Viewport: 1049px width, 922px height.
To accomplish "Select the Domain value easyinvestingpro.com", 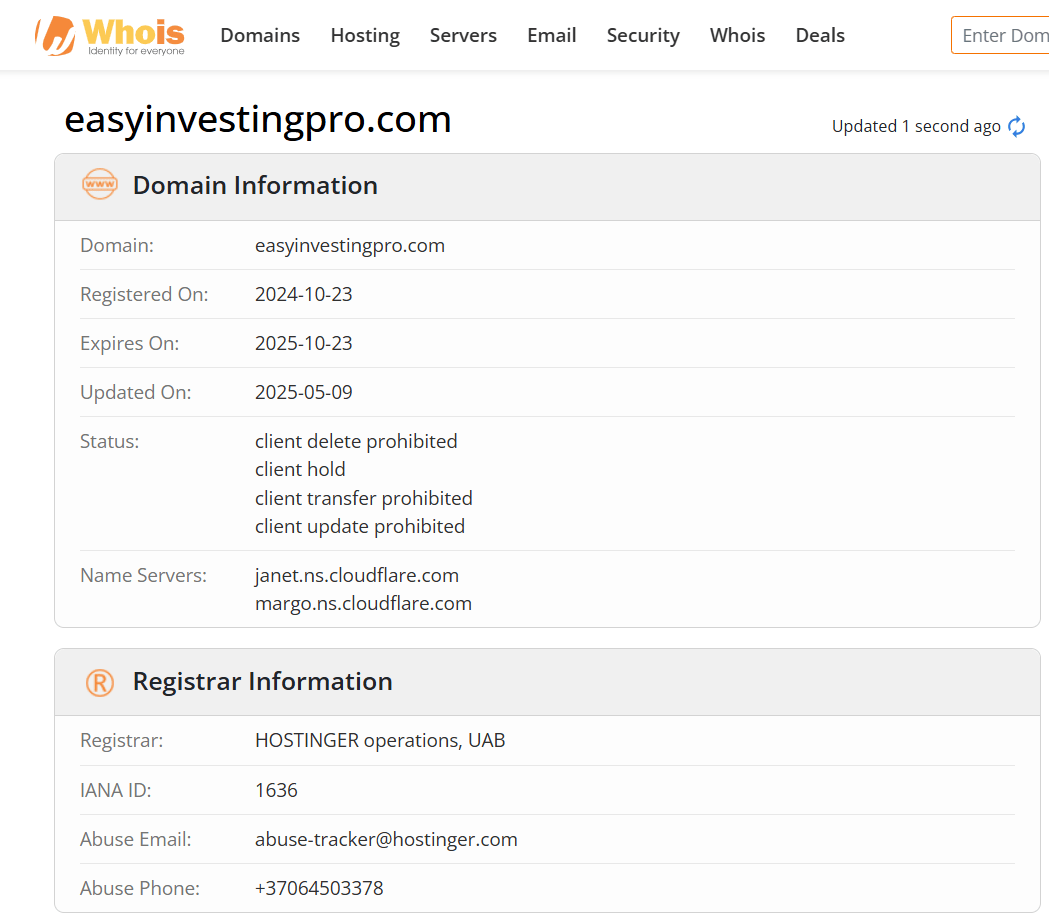I will (x=350, y=246).
